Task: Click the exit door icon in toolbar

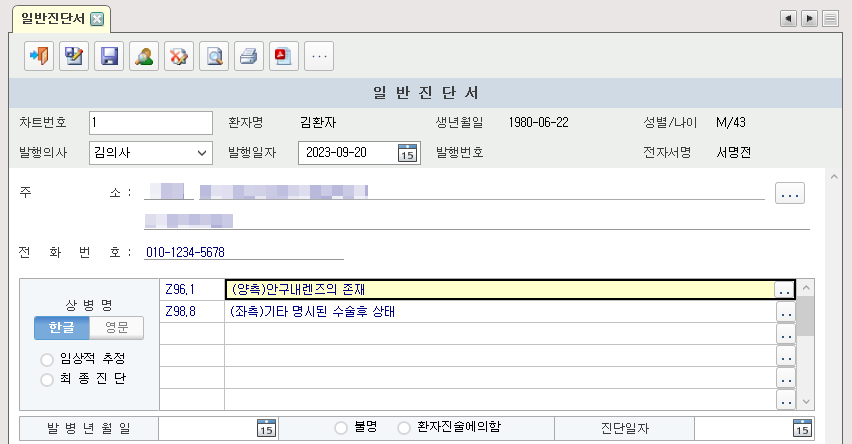Action: click(39, 57)
